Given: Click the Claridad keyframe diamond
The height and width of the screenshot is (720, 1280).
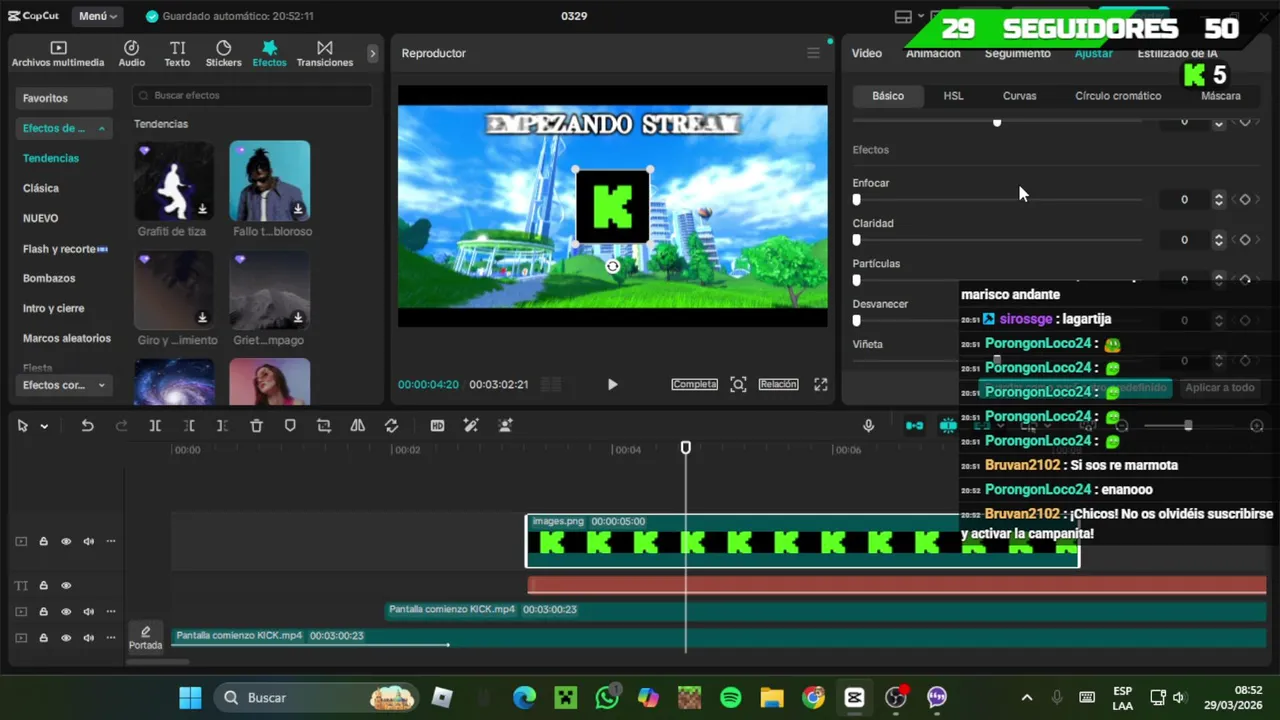Looking at the screenshot, I should tap(1245, 239).
